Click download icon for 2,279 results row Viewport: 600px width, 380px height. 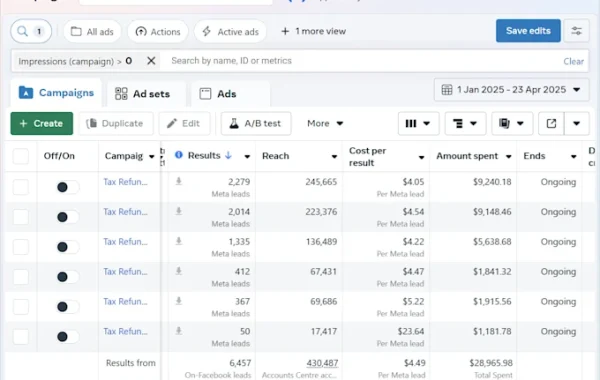pos(179,181)
